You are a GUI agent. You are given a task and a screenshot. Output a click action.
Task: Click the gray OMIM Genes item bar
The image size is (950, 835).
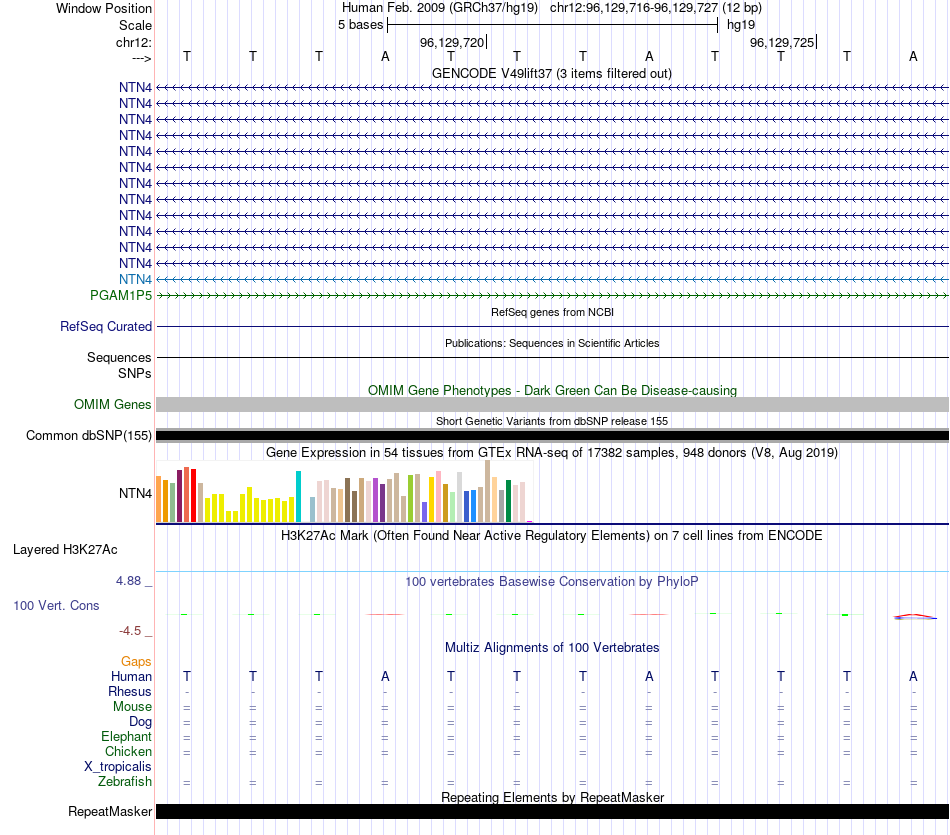[552, 404]
